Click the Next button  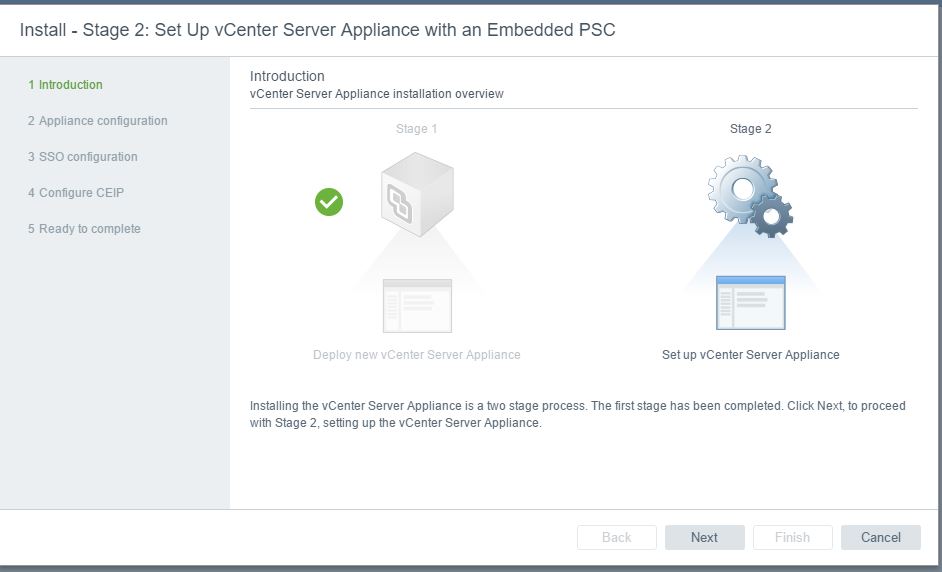pos(704,537)
